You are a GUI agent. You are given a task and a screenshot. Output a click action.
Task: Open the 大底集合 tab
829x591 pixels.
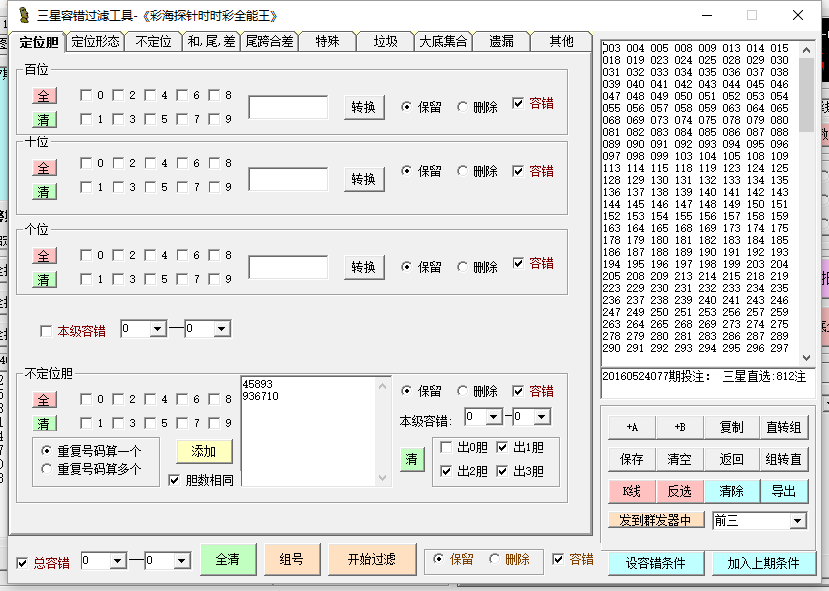[x=443, y=41]
